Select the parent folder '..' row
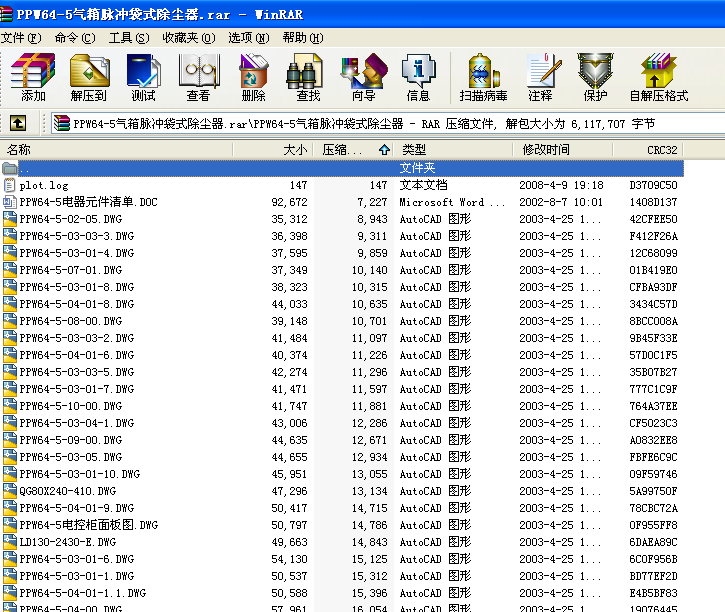Screen dimensions: 725x612 pyautogui.click(x=342, y=168)
